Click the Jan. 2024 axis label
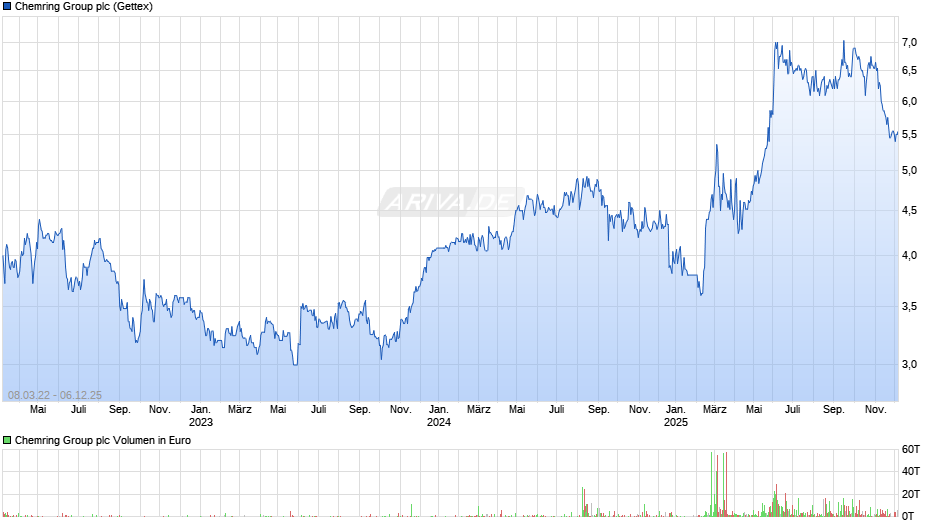This screenshot has height=526, width=940. pos(439,416)
